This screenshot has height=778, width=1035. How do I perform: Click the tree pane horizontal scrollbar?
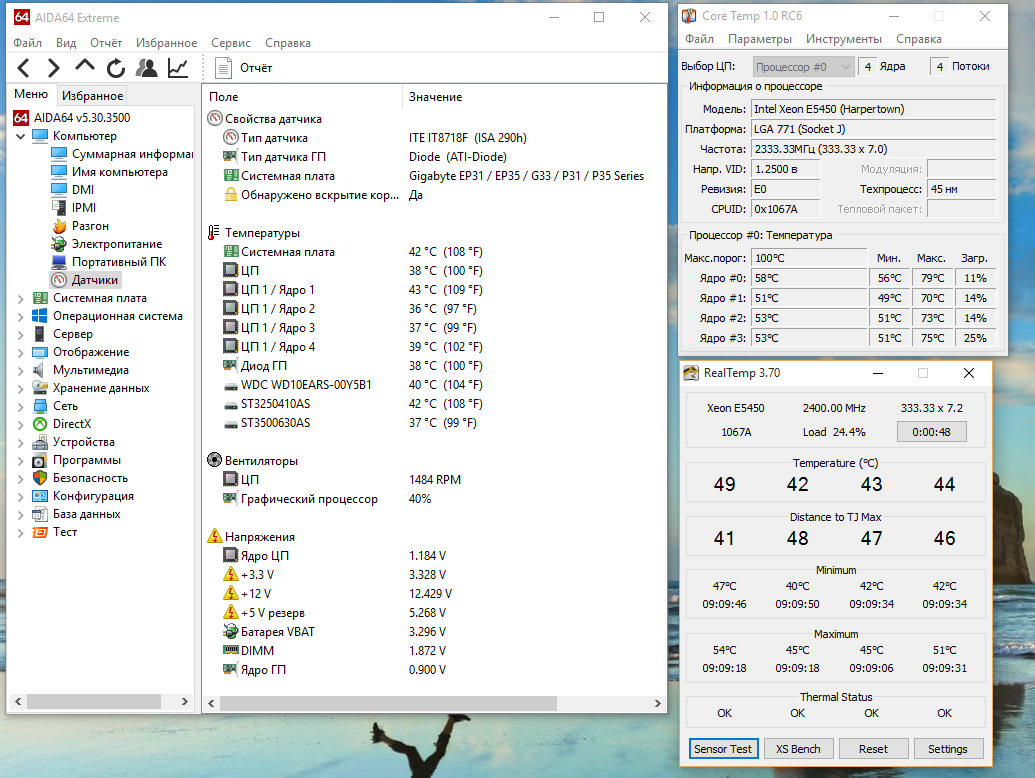(93, 701)
